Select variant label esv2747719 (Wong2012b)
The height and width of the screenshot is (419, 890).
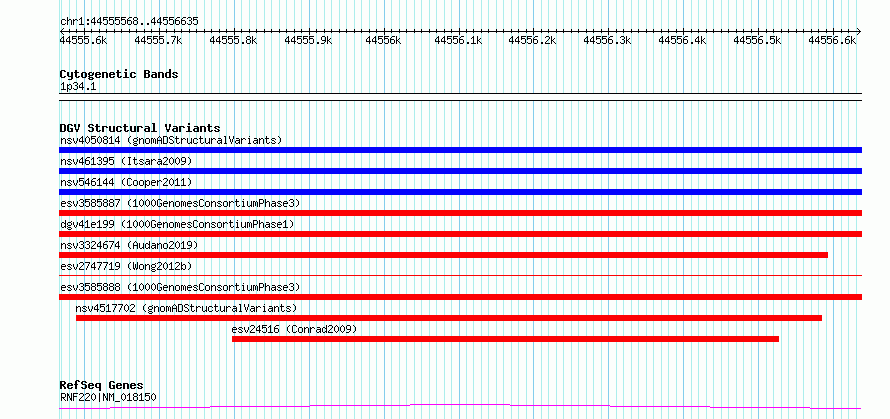pos(126,266)
